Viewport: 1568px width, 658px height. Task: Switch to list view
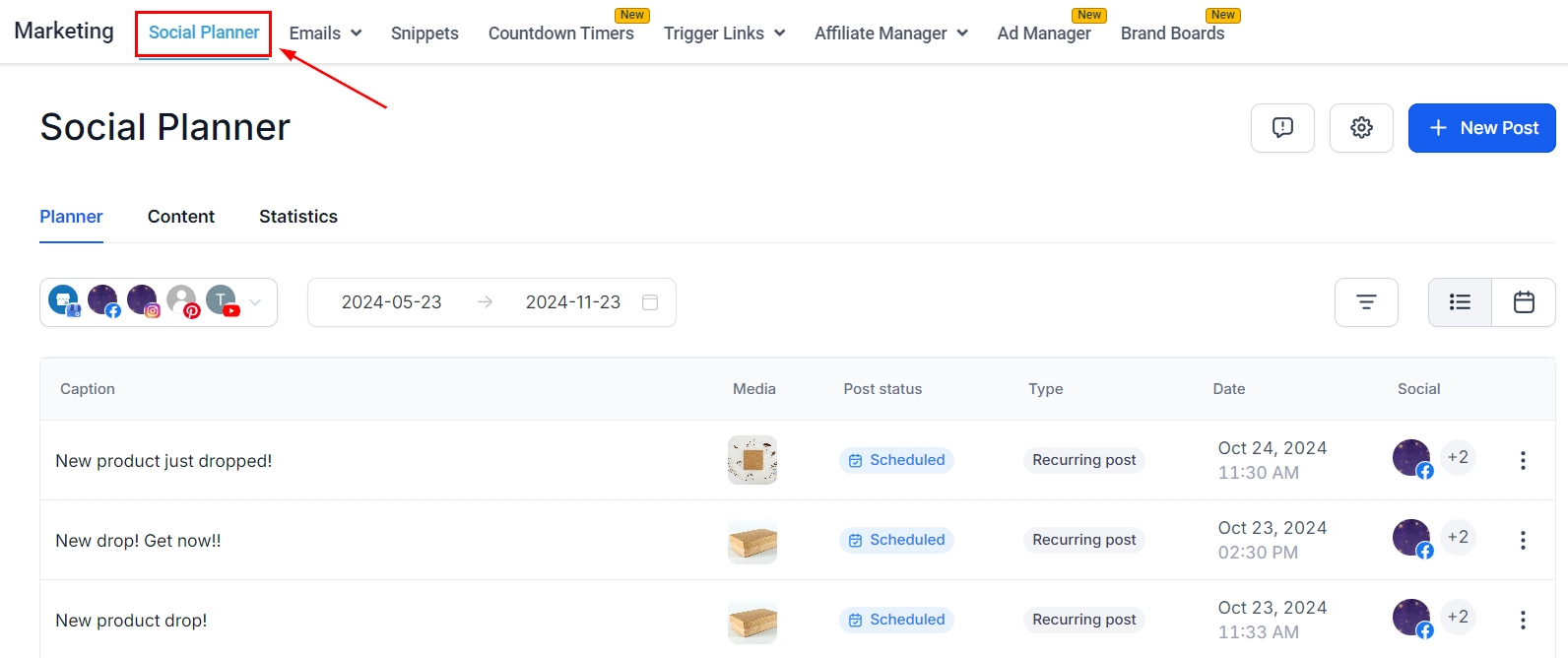1460,302
